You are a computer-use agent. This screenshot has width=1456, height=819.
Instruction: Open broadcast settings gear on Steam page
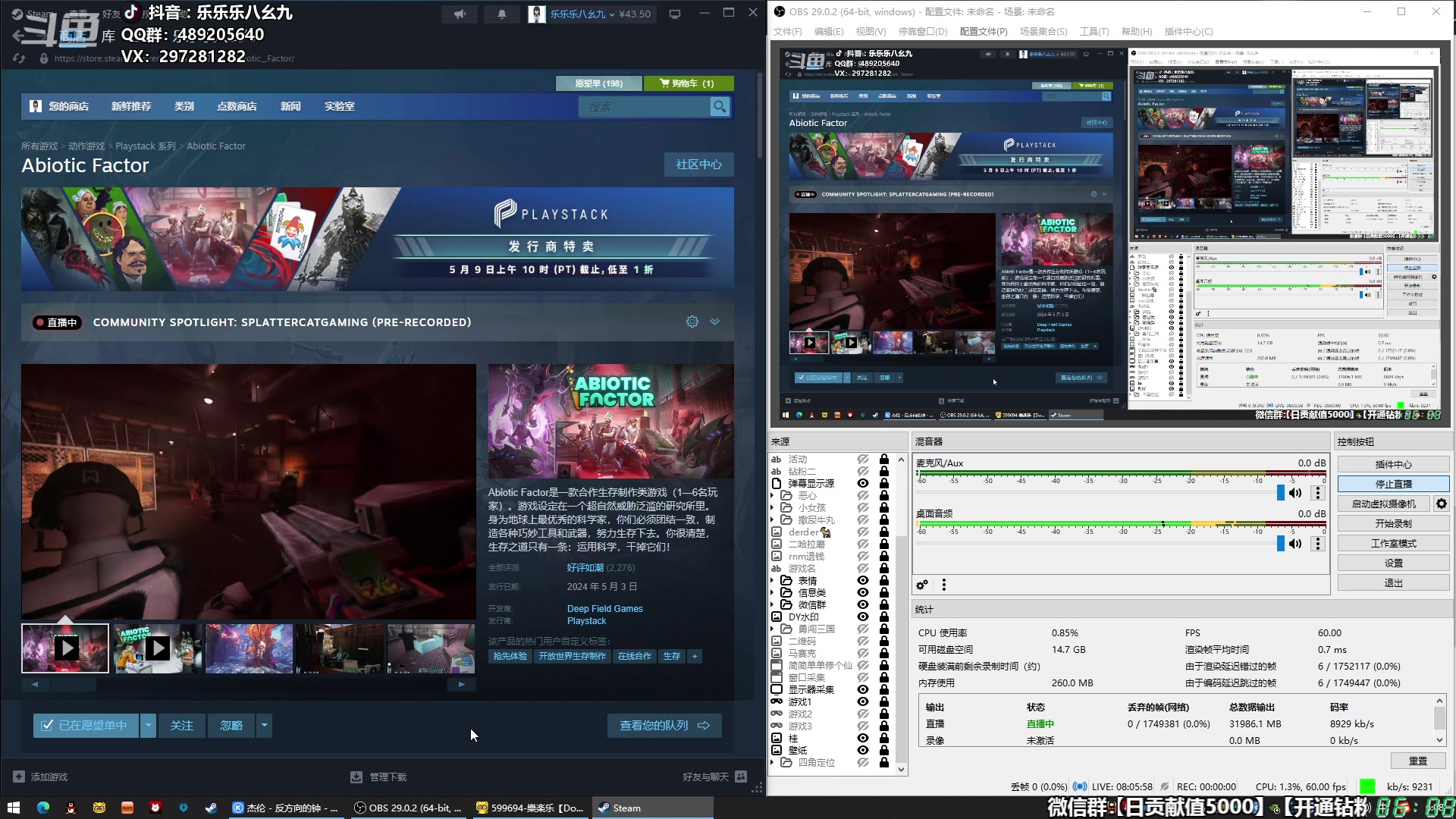click(x=692, y=322)
